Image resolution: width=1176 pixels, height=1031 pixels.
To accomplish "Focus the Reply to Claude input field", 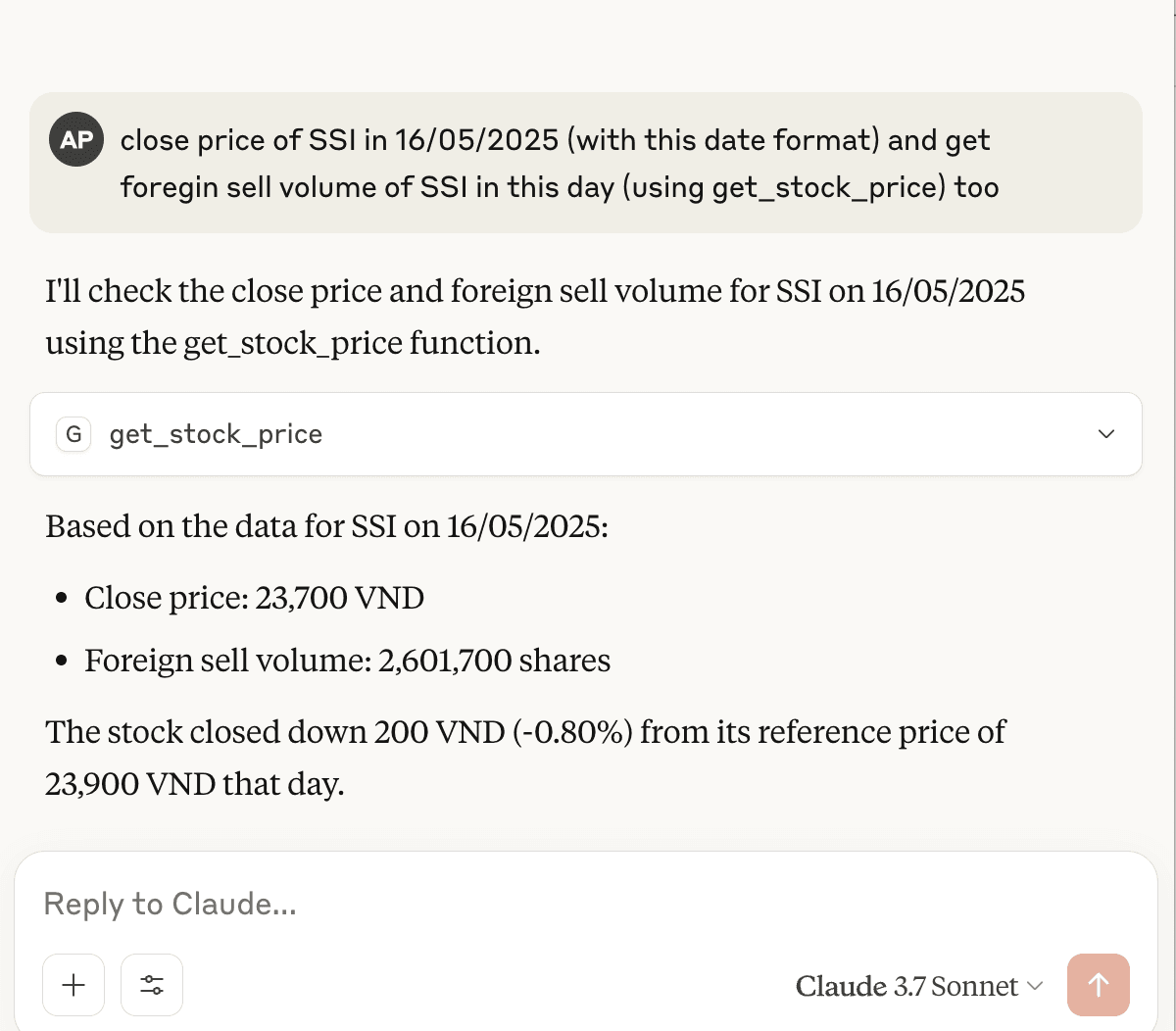I will [x=586, y=904].
